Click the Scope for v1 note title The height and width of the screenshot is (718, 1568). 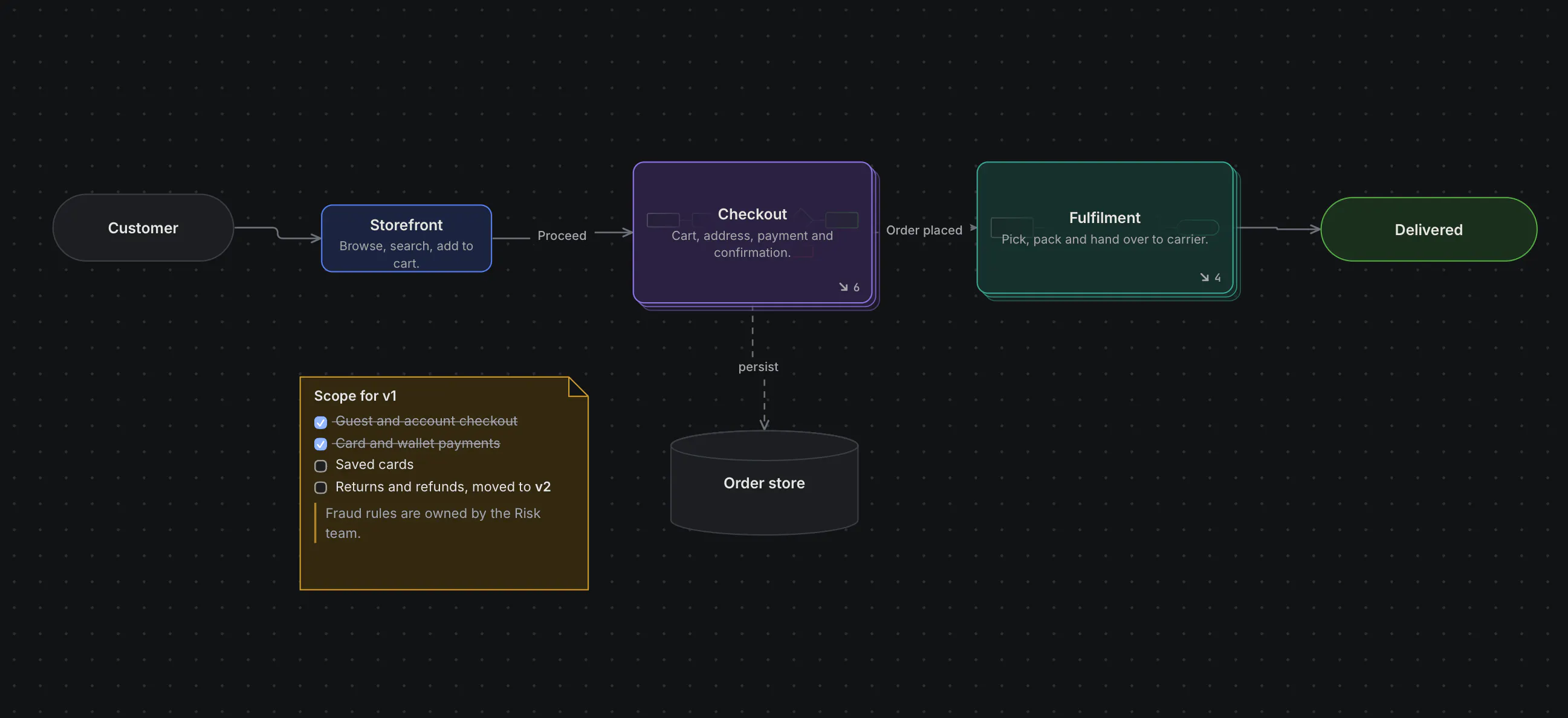coord(355,395)
